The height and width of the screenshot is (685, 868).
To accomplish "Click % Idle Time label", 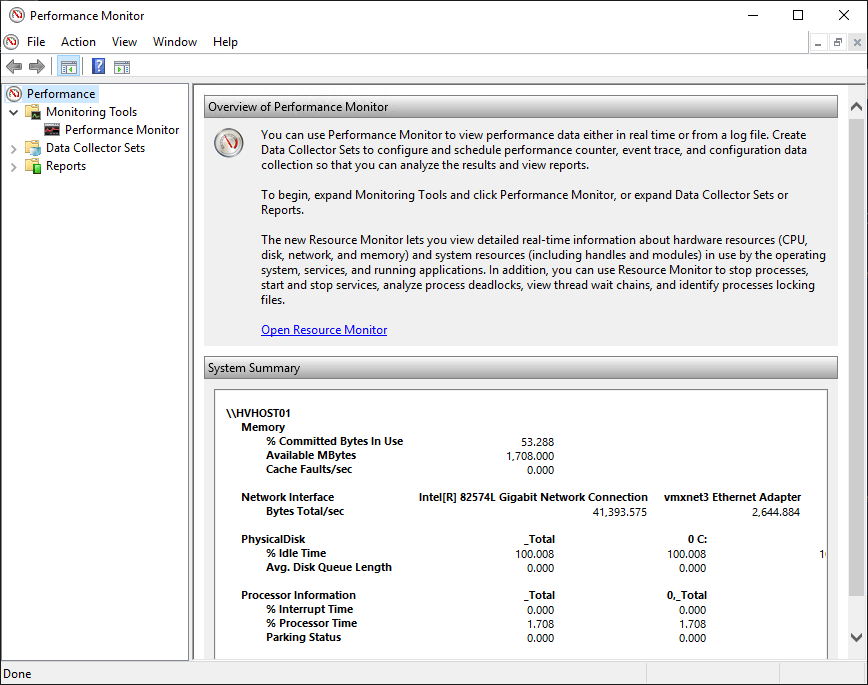I will (x=296, y=553).
